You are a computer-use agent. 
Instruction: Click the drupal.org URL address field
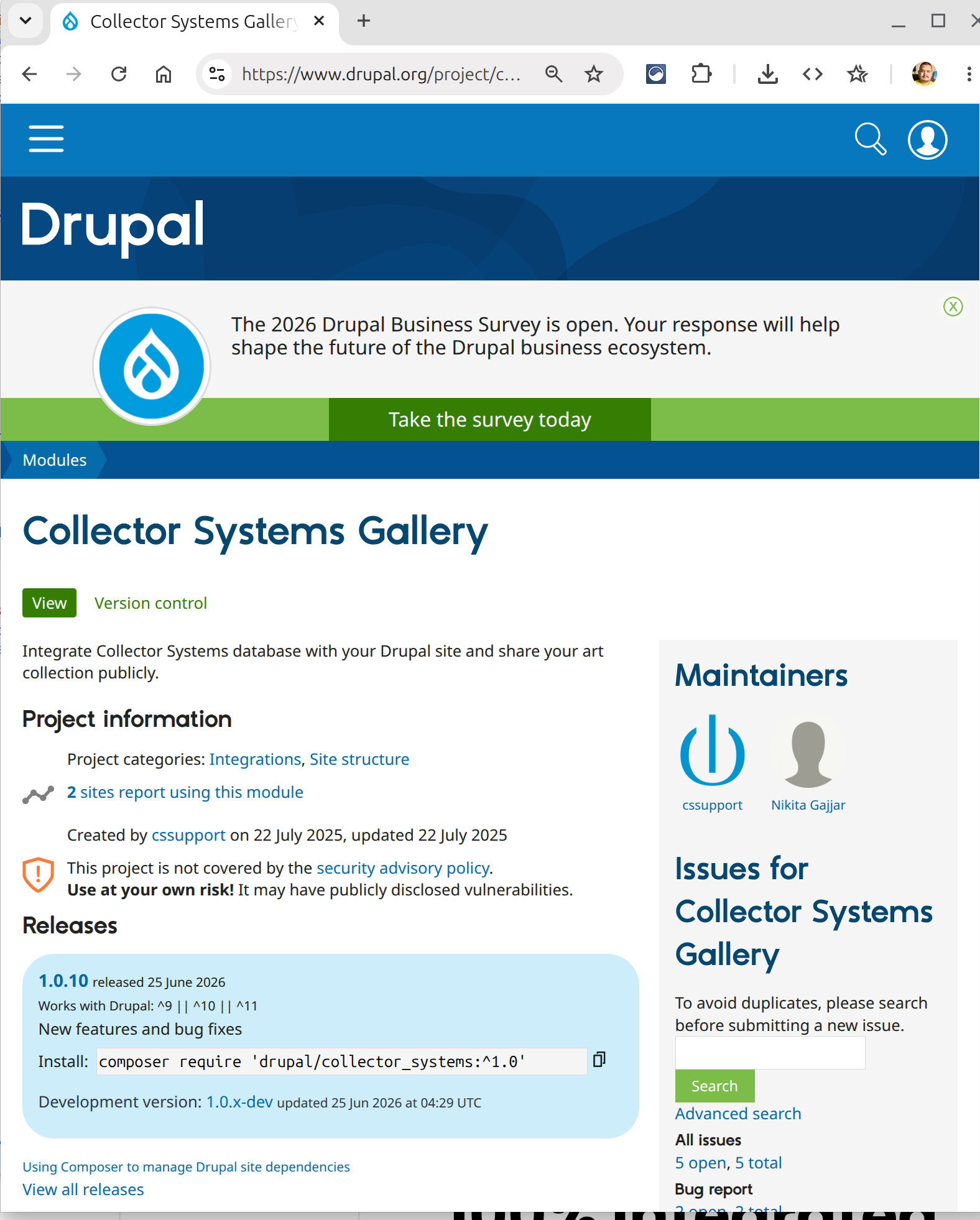point(381,75)
